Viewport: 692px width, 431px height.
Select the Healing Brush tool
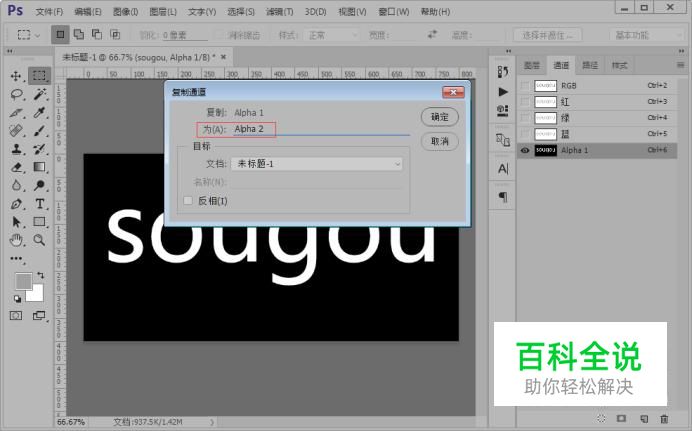(x=16, y=131)
